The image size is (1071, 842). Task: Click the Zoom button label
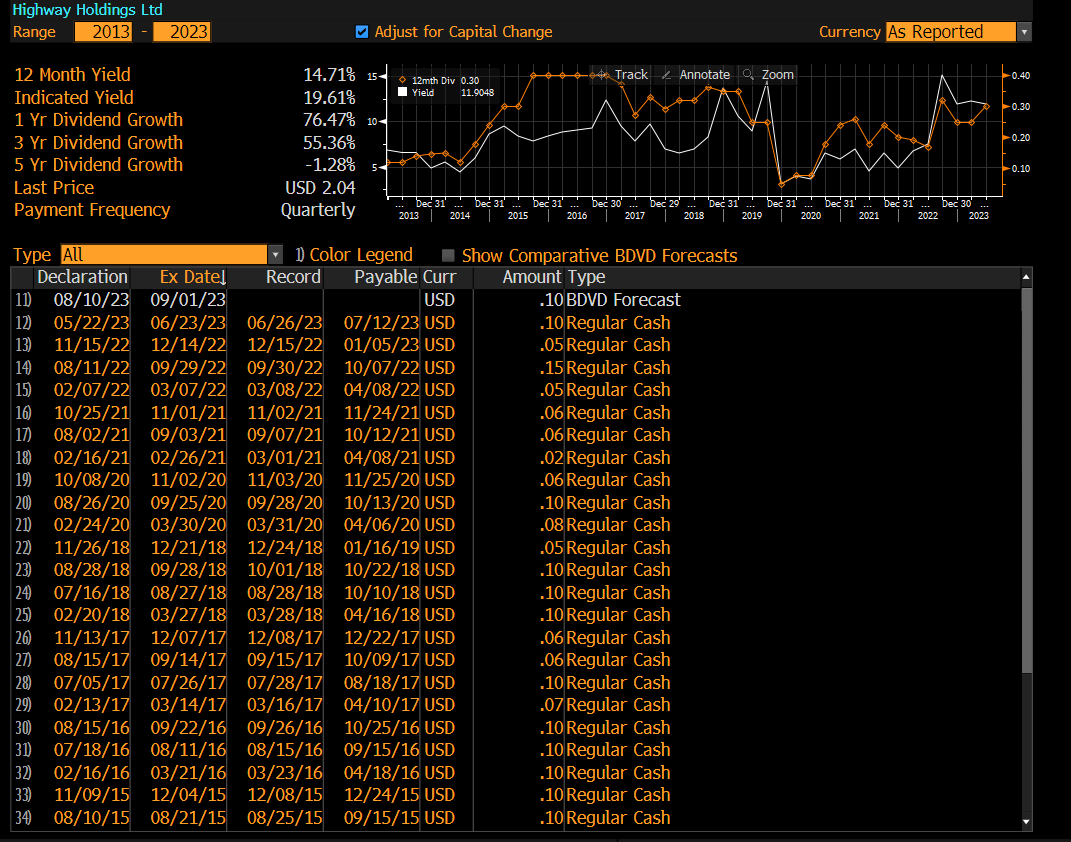[777, 74]
